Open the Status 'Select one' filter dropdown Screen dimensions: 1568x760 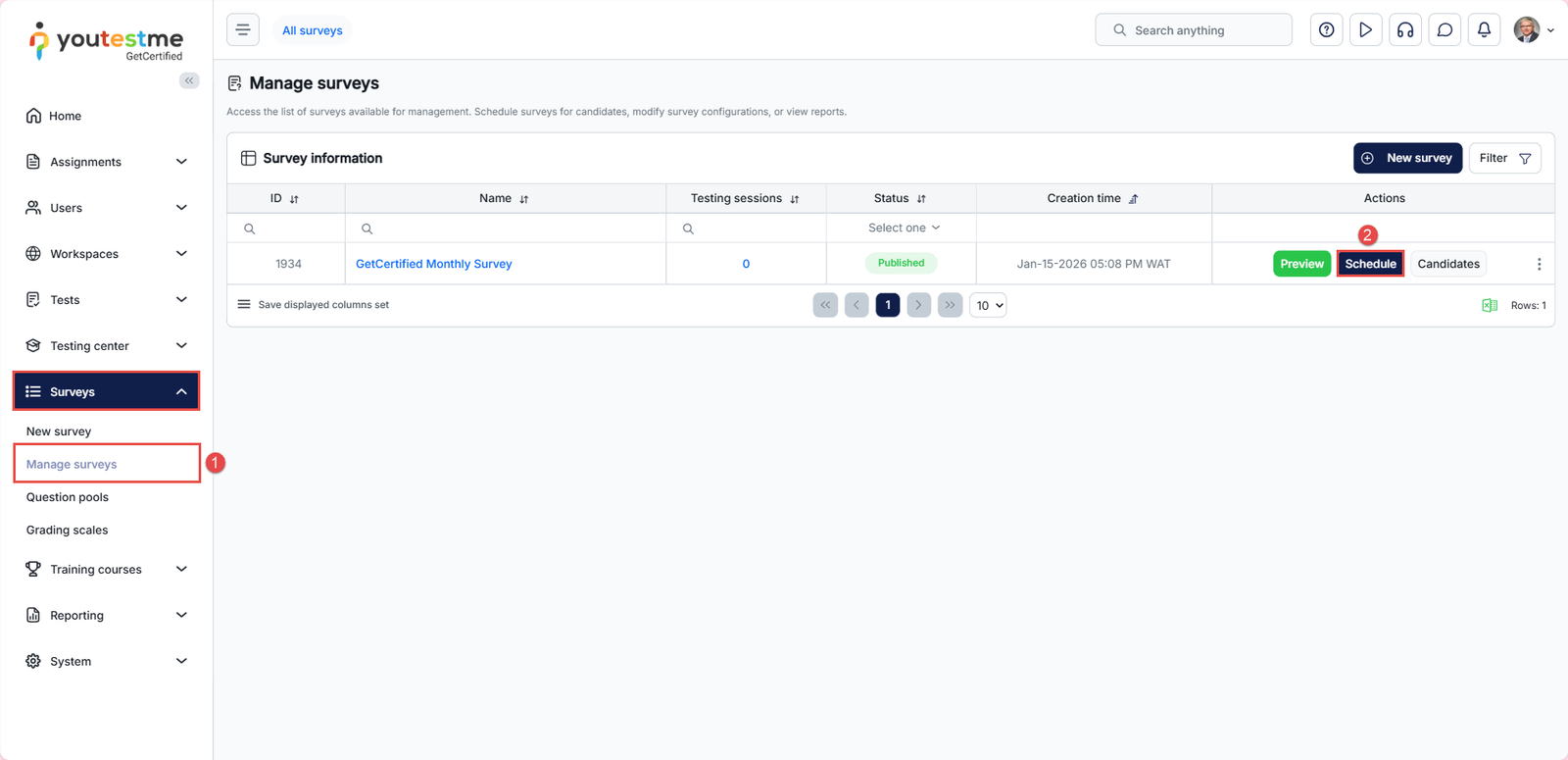[903, 228]
